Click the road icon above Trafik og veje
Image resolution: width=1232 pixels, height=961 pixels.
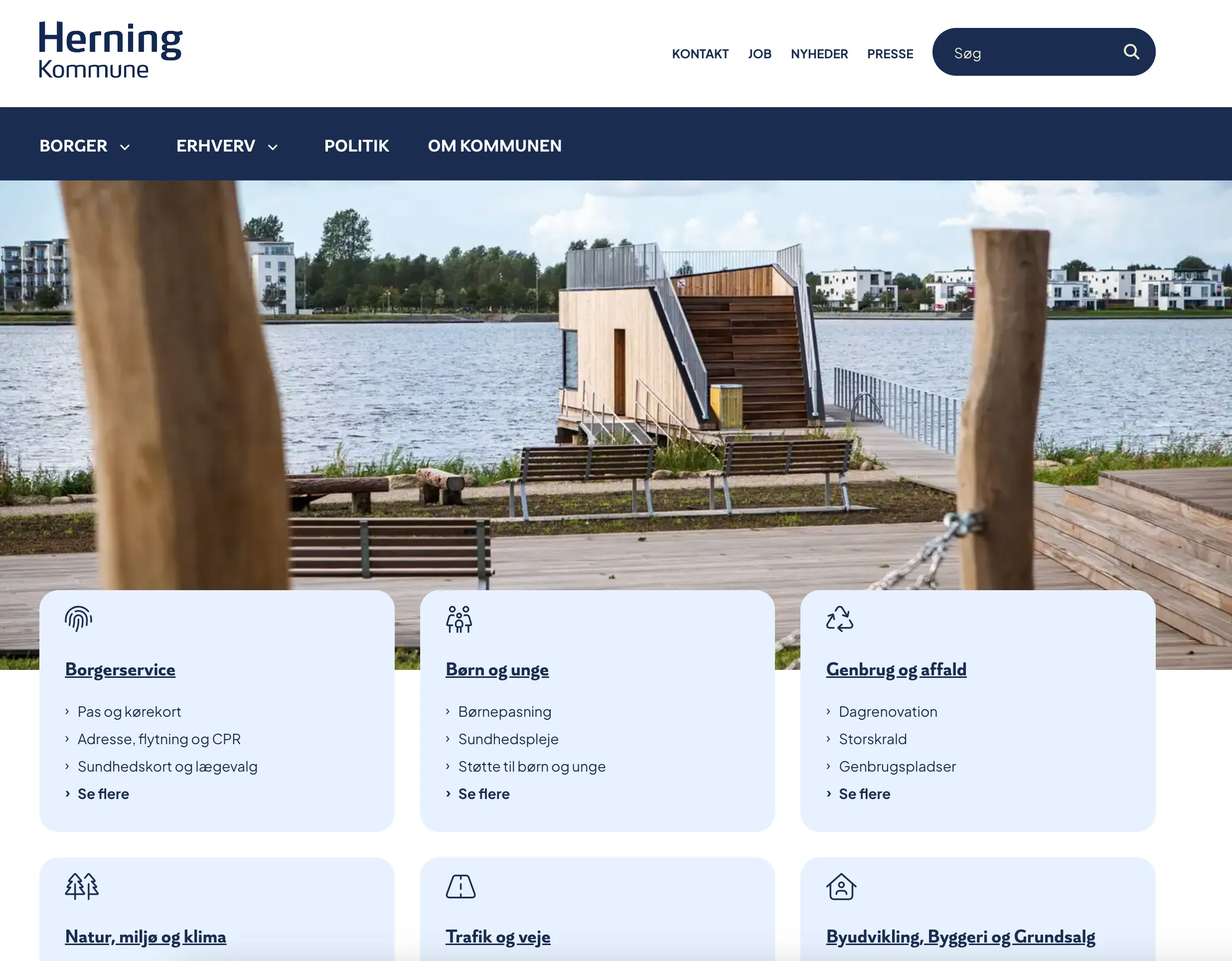[461, 887]
